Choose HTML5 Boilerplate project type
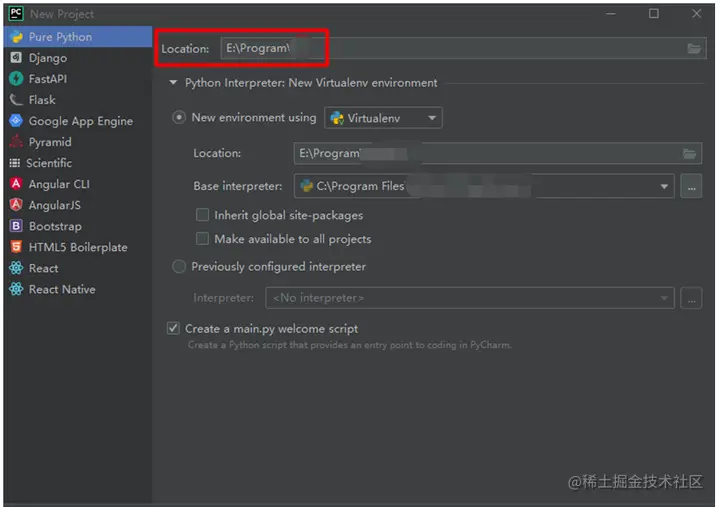This screenshot has height=507, width=720. point(78,247)
